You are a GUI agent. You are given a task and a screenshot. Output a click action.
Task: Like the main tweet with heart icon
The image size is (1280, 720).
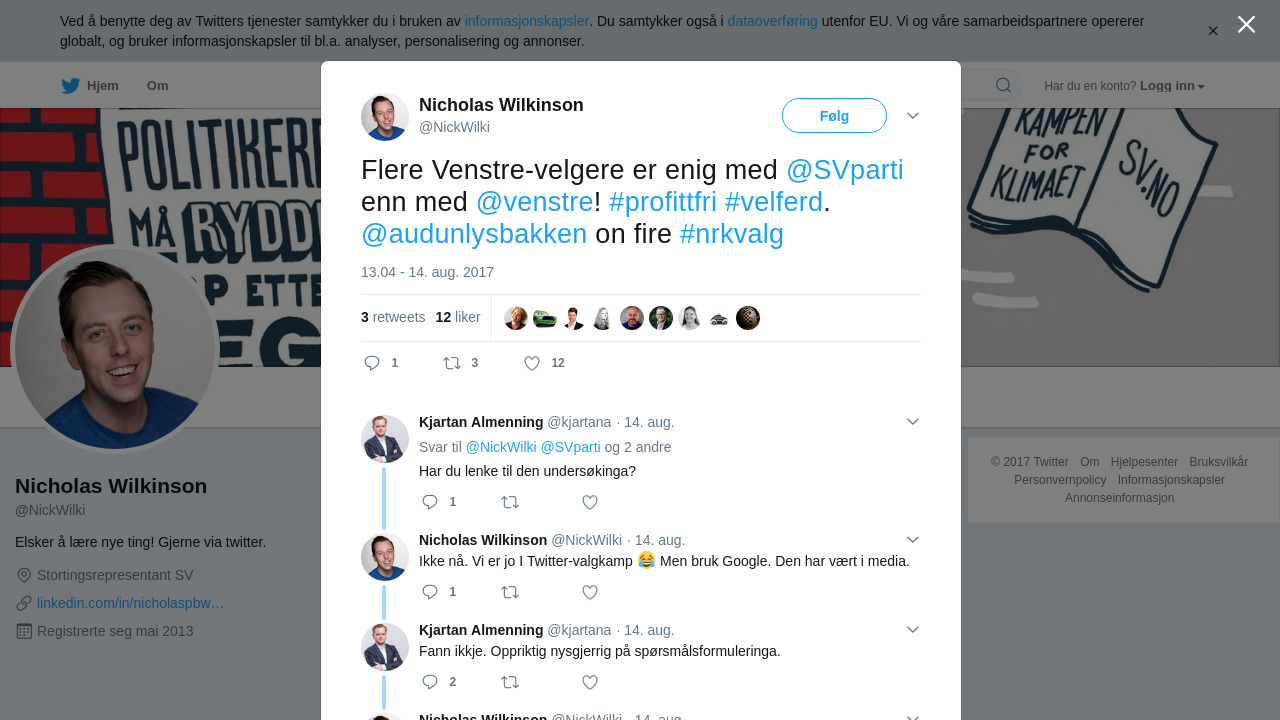(532, 363)
